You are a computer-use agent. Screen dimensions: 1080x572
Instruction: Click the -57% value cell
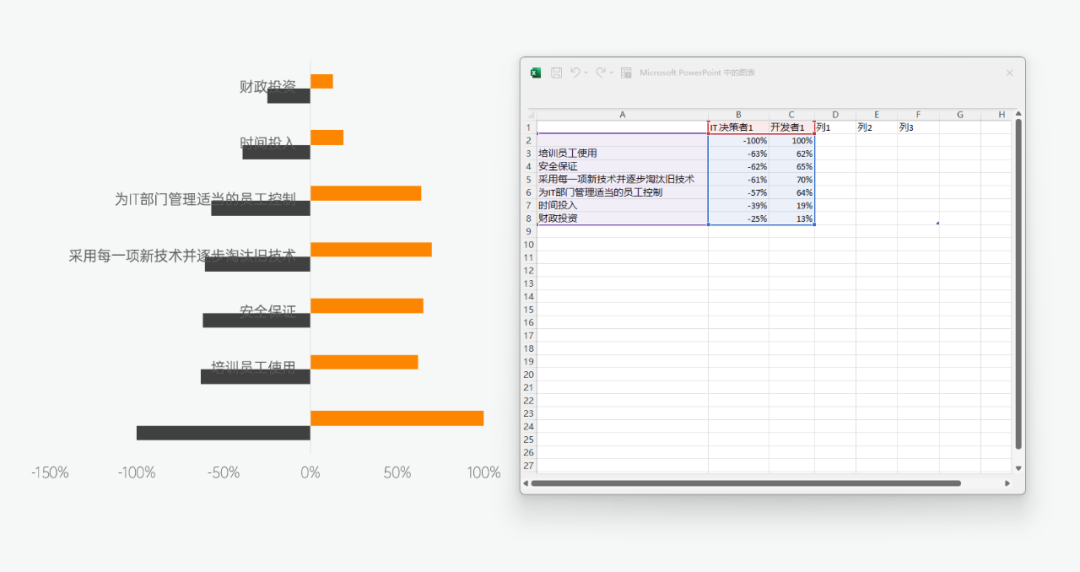click(738, 192)
